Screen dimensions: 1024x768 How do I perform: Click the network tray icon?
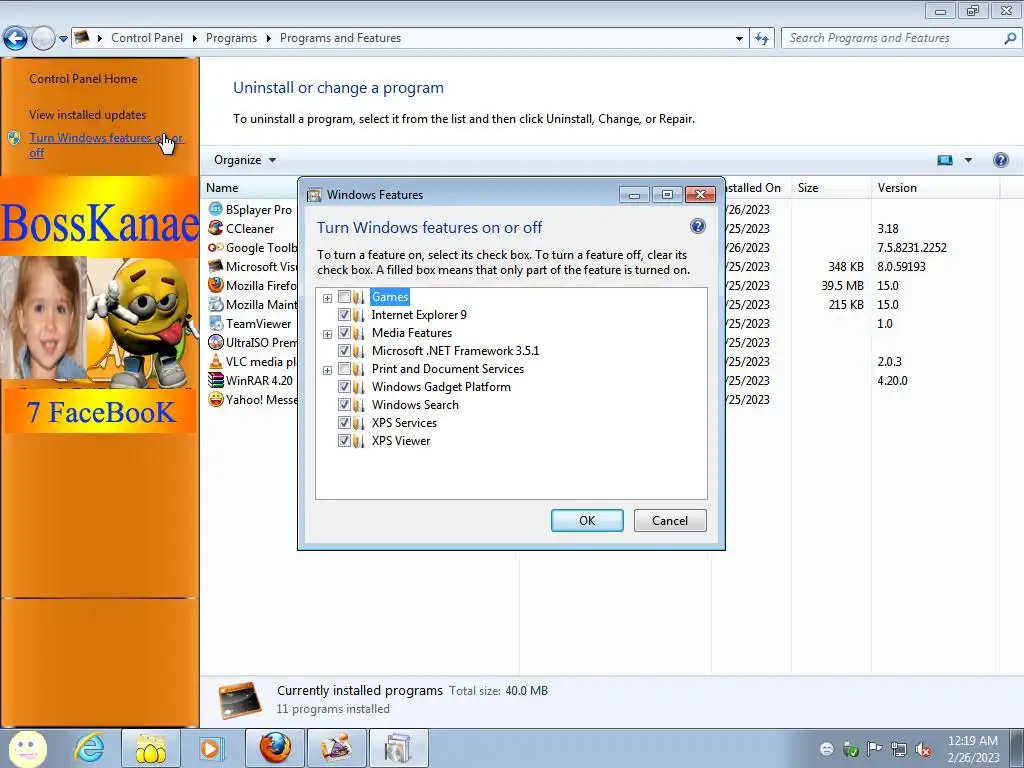click(899, 749)
